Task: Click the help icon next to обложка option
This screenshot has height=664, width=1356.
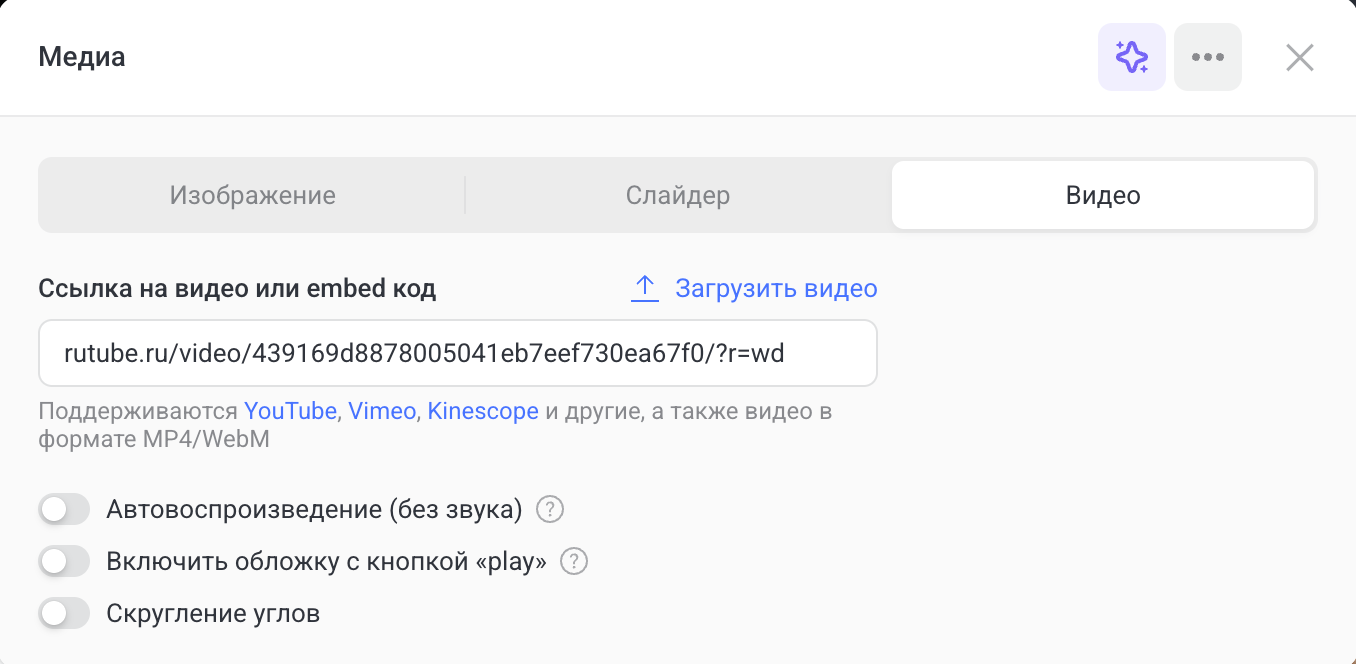Action: (x=573, y=561)
